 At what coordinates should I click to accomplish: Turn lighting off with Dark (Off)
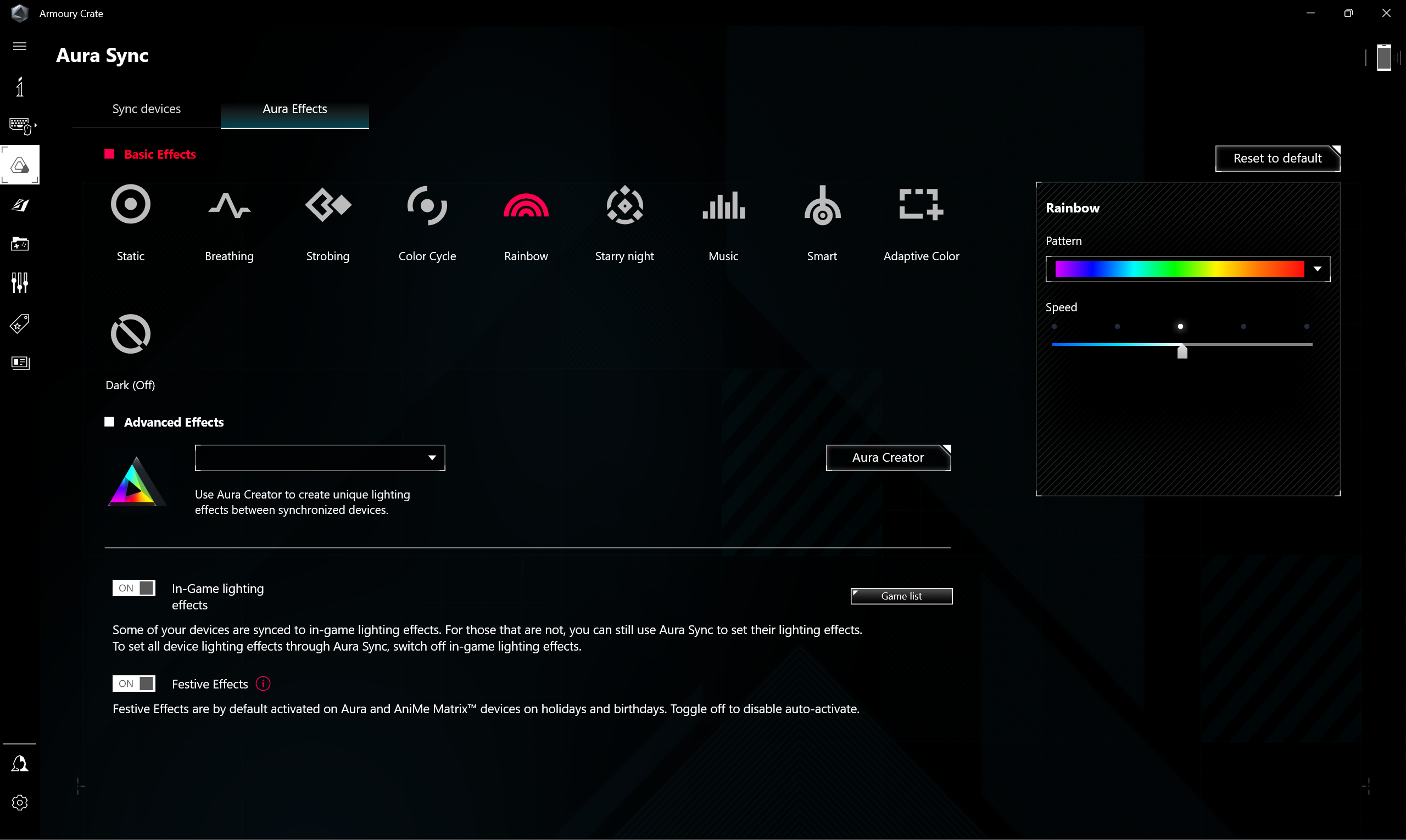tap(130, 334)
